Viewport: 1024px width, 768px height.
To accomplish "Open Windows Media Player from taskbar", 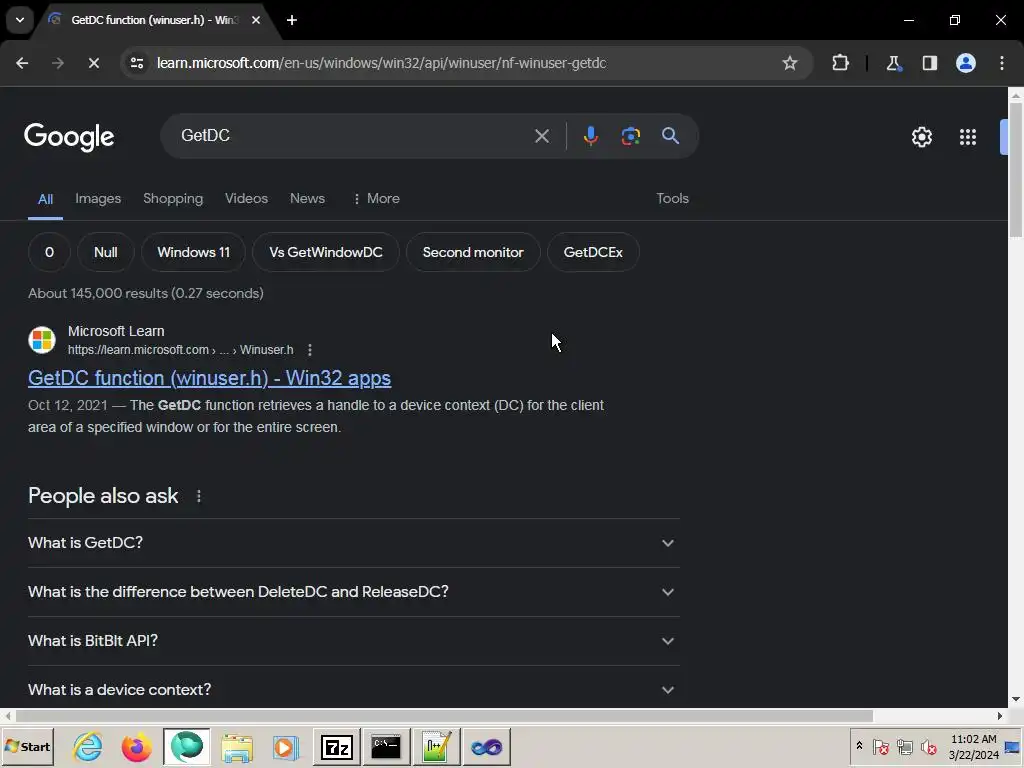I will click(x=286, y=747).
